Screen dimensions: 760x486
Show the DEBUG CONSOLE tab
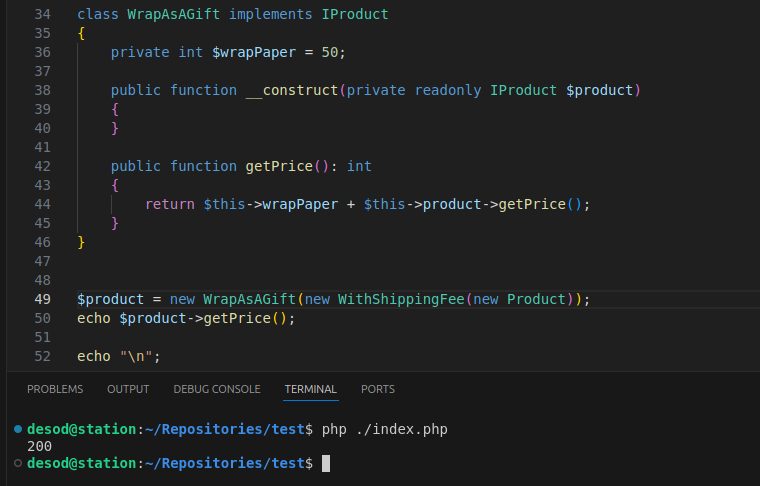click(216, 389)
